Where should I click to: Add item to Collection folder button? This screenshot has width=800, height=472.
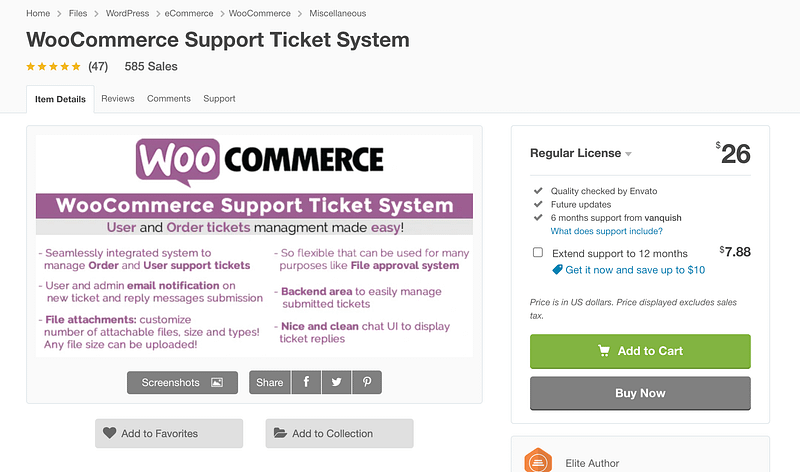click(x=339, y=433)
